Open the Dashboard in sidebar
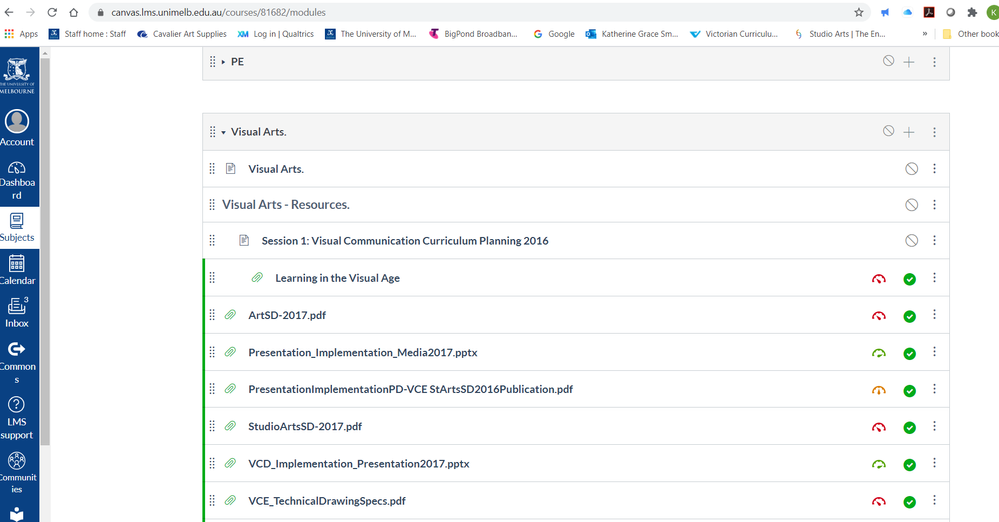 [17, 178]
